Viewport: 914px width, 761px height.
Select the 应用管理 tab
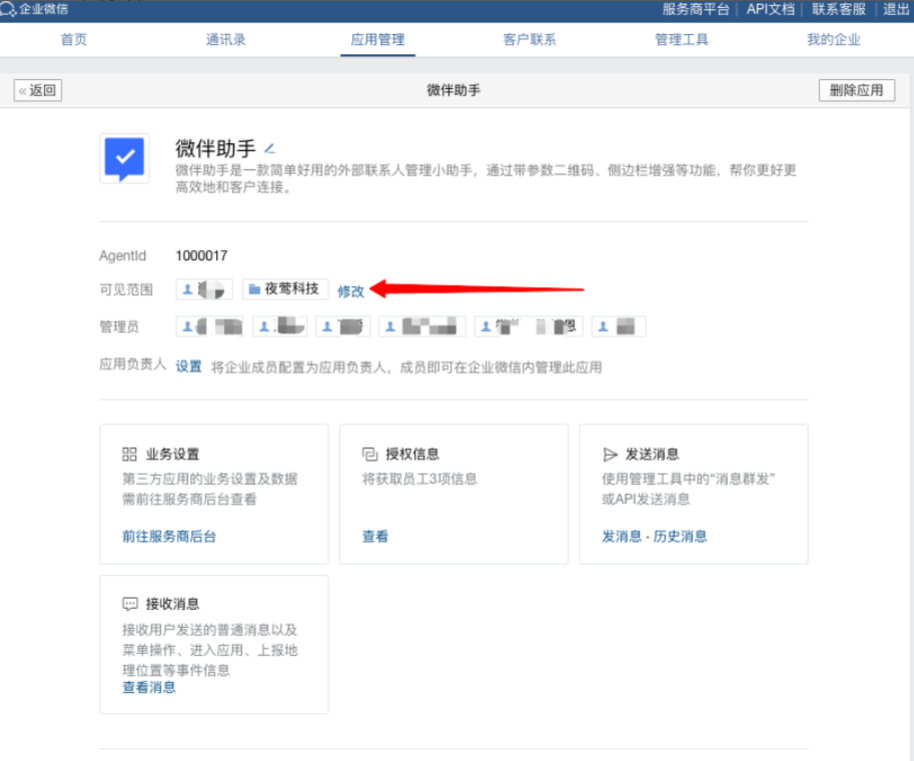tap(378, 40)
